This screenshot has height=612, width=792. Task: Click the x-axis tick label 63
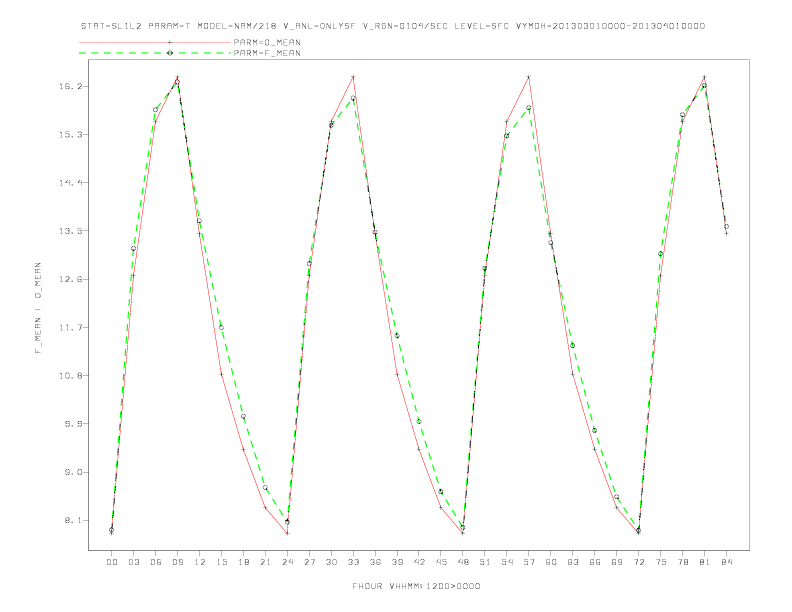tap(573, 562)
